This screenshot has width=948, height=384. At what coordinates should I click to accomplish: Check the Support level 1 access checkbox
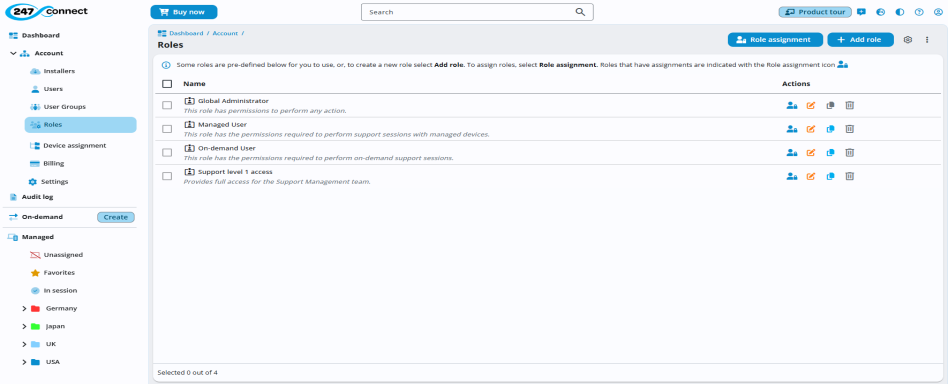[167, 176]
